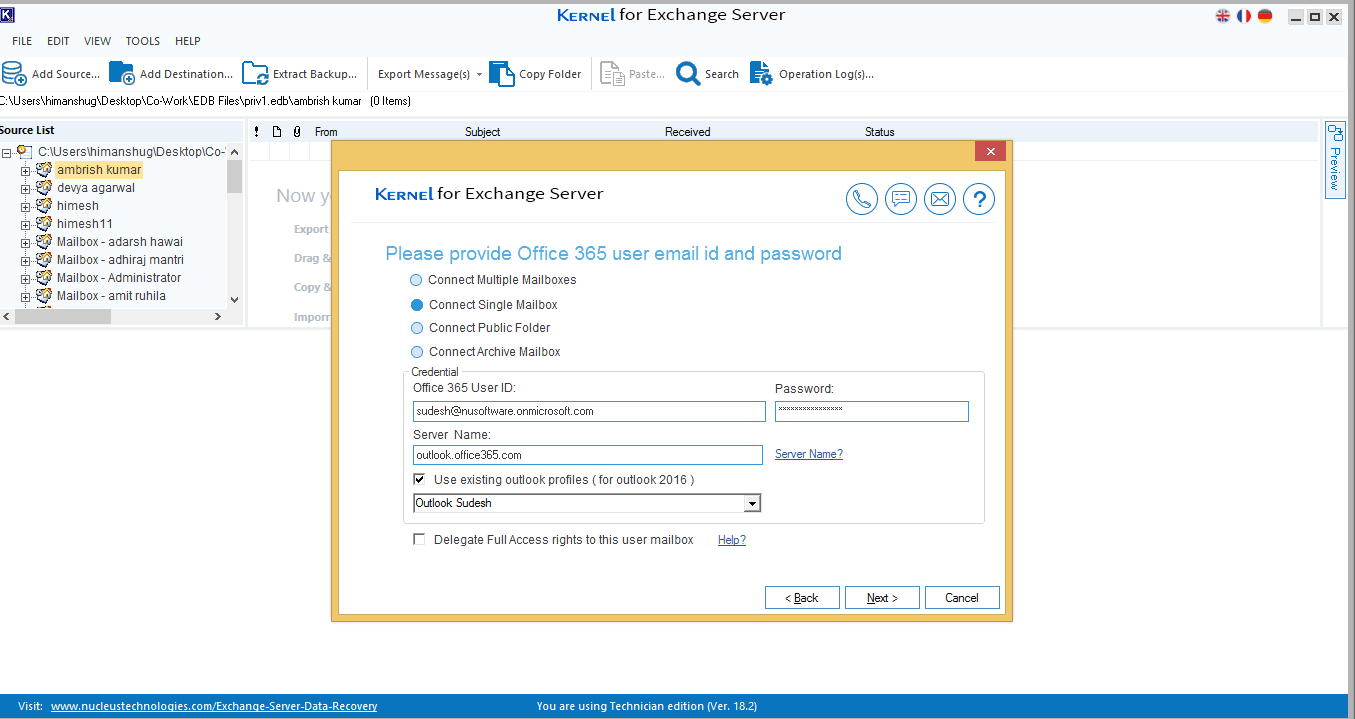Click the Kernel app logo in title bar

click(x=7, y=16)
